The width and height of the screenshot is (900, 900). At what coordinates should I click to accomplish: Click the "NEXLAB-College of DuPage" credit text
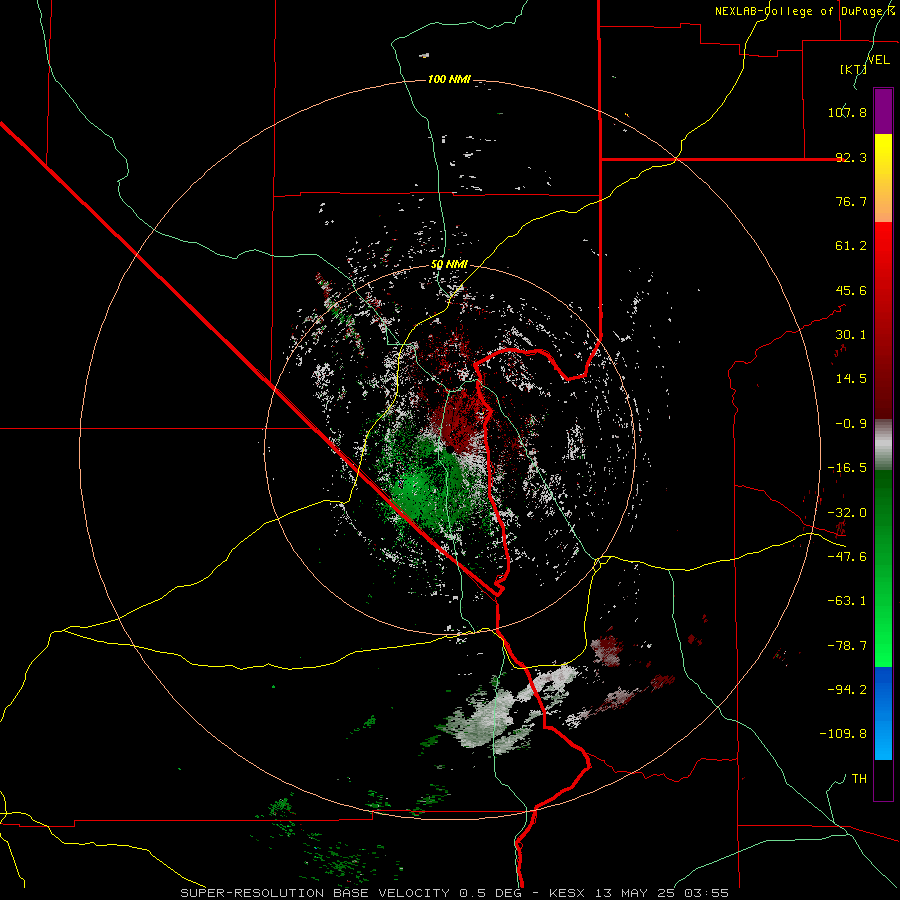[x=800, y=11]
